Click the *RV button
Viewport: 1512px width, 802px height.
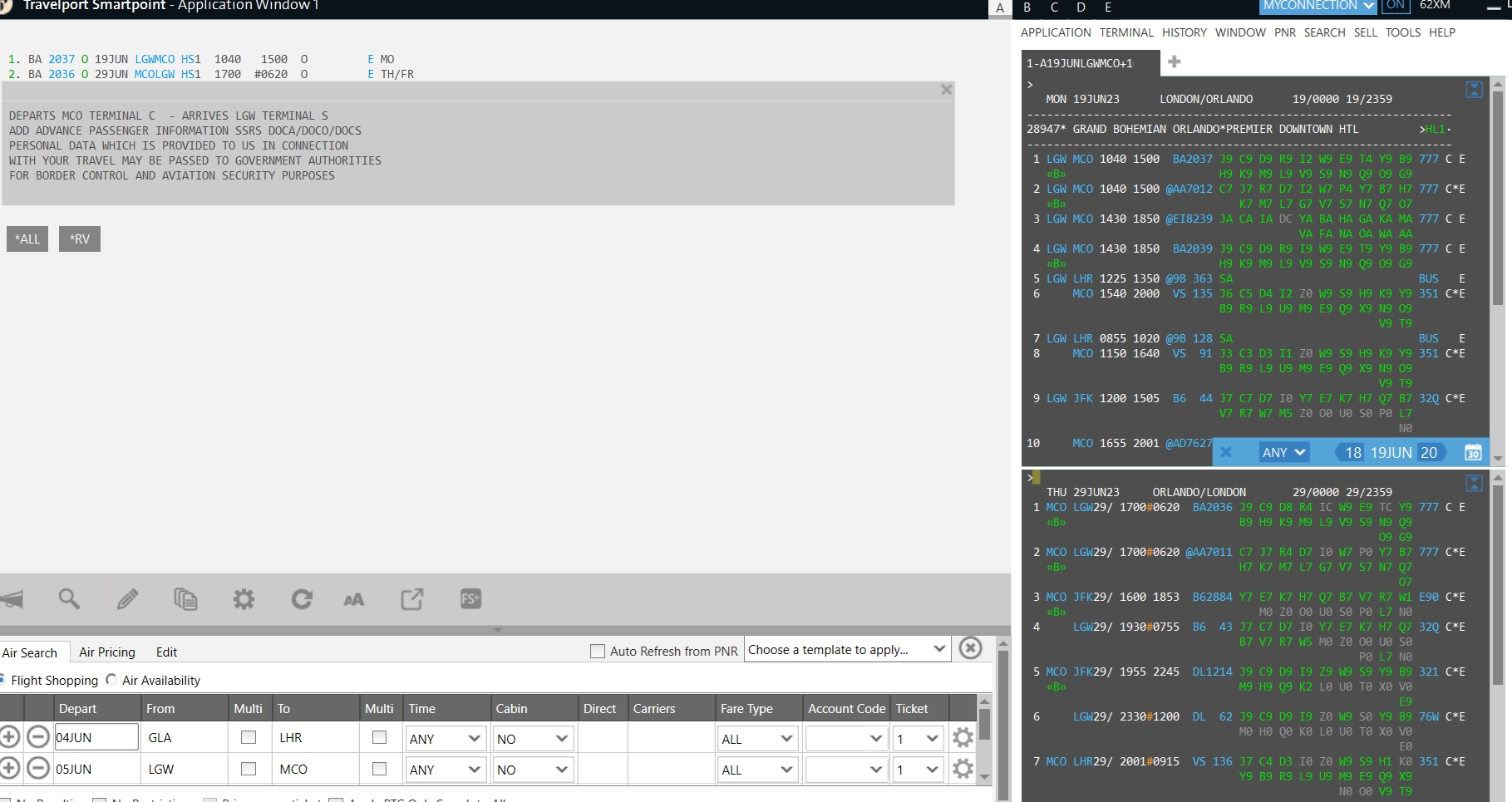[x=80, y=239]
